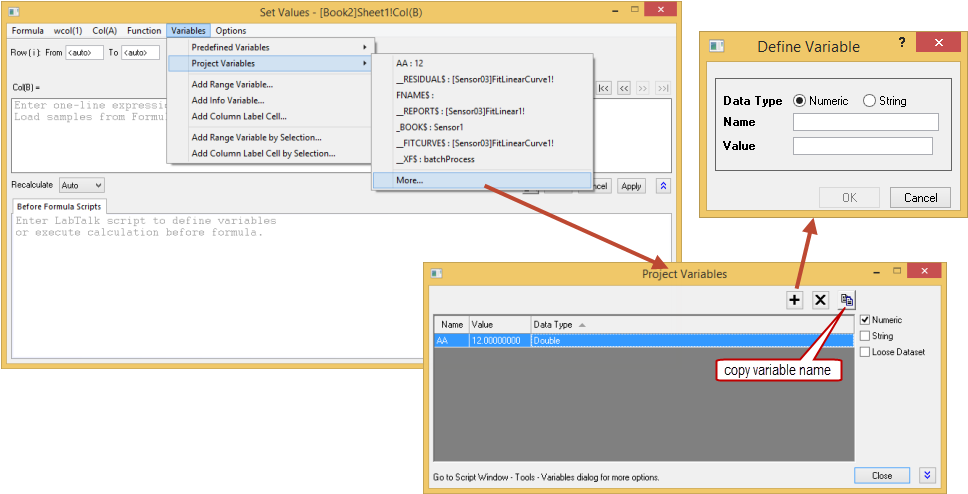Click the X icon to delete variable
Viewport: 968px width, 494px height.
tap(820, 300)
